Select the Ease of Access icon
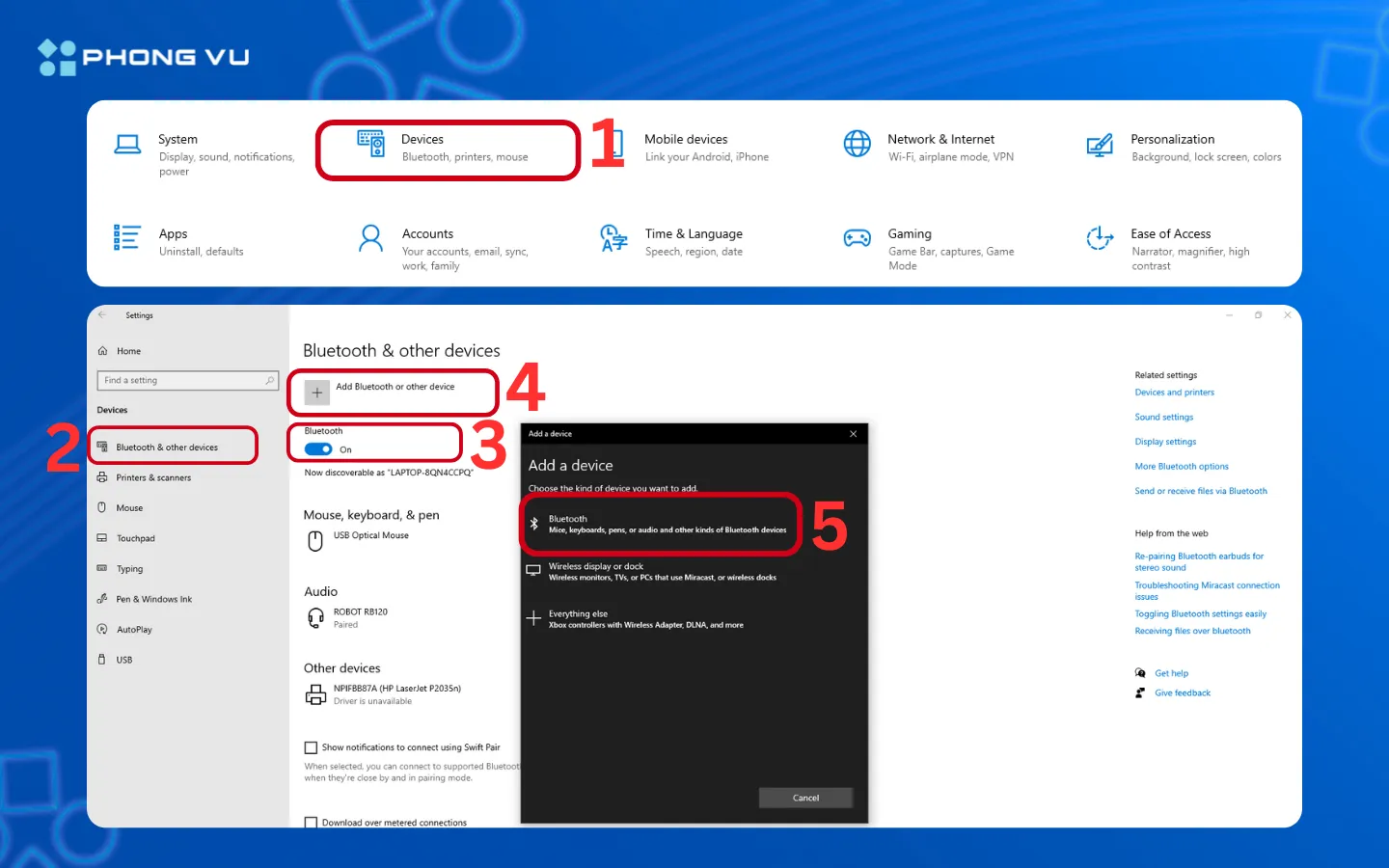Image resolution: width=1389 pixels, height=868 pixels. [x=1100, y=240]
